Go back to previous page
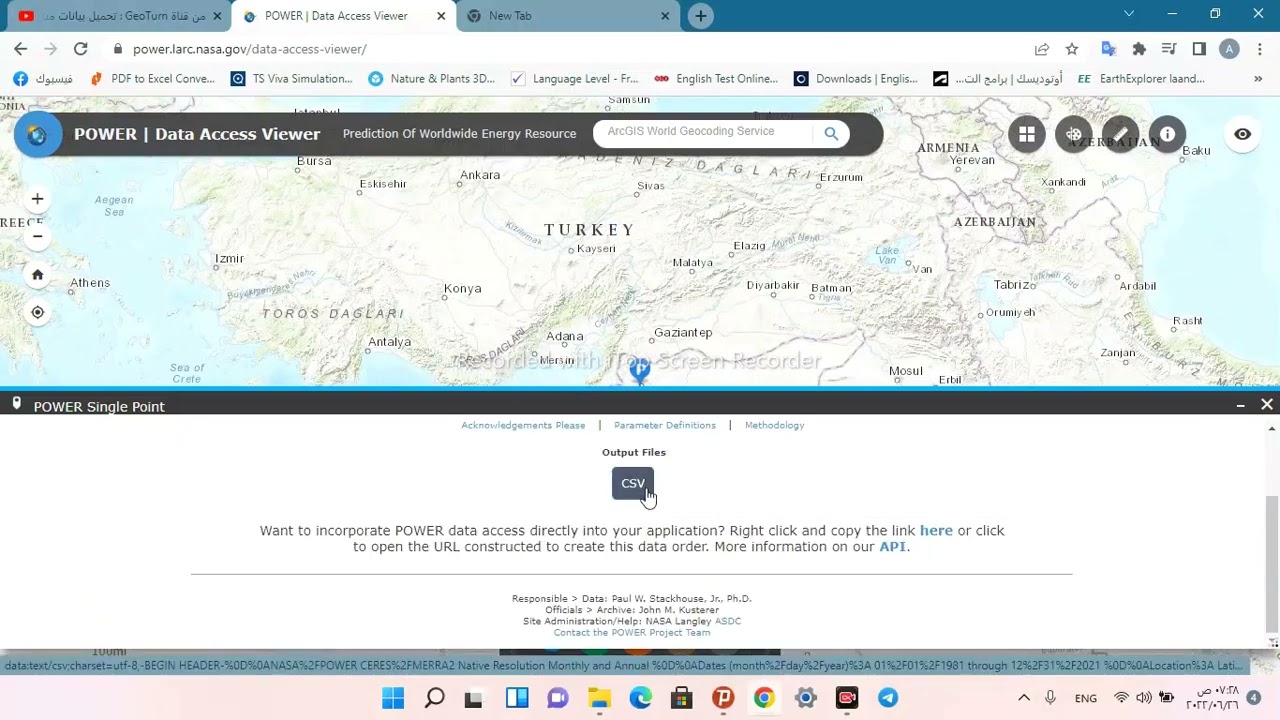The height and width of the screenshot is (720, 1280). [21, 49]
